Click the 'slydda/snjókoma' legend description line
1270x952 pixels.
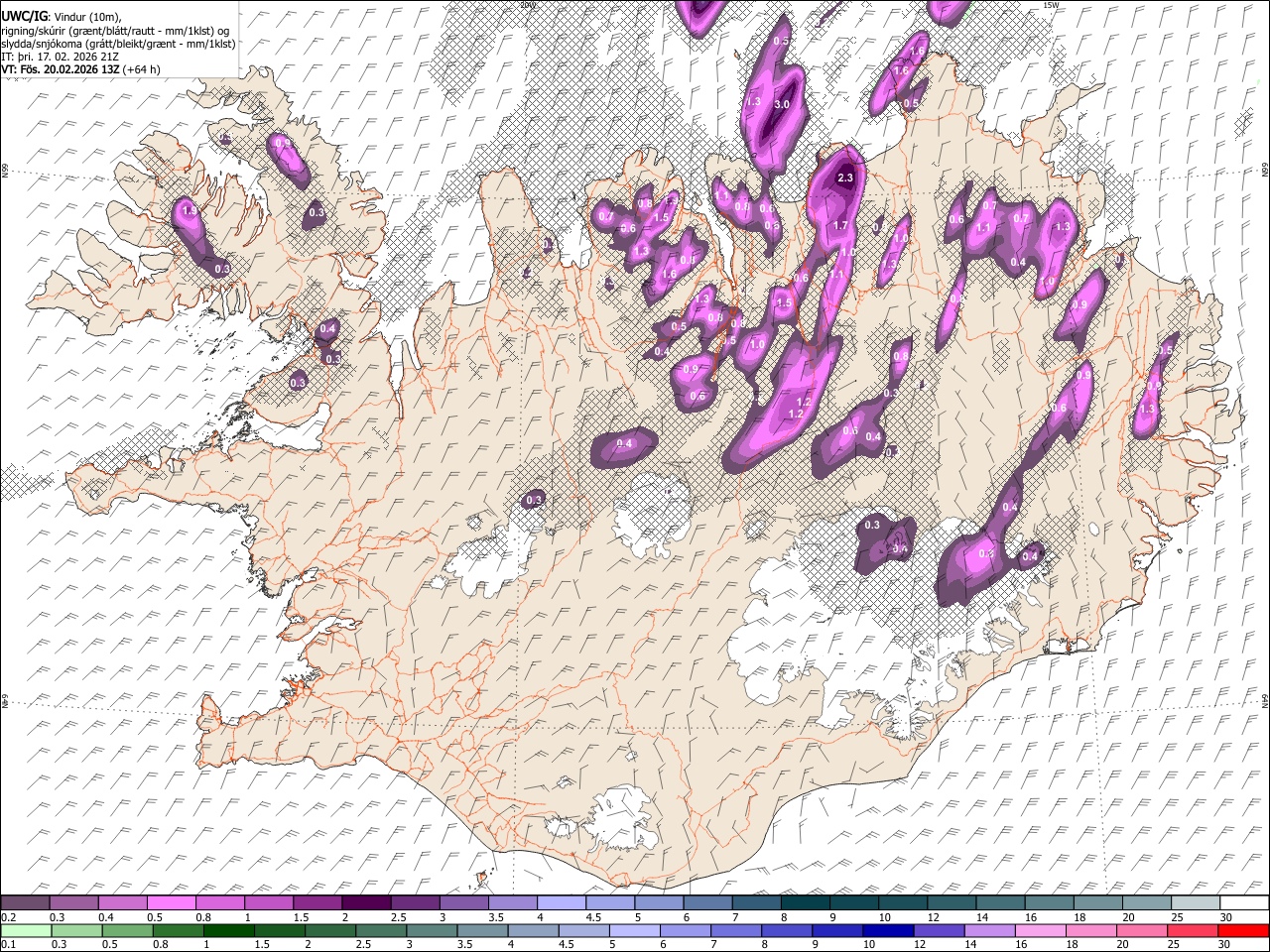(x=118, y=43)
